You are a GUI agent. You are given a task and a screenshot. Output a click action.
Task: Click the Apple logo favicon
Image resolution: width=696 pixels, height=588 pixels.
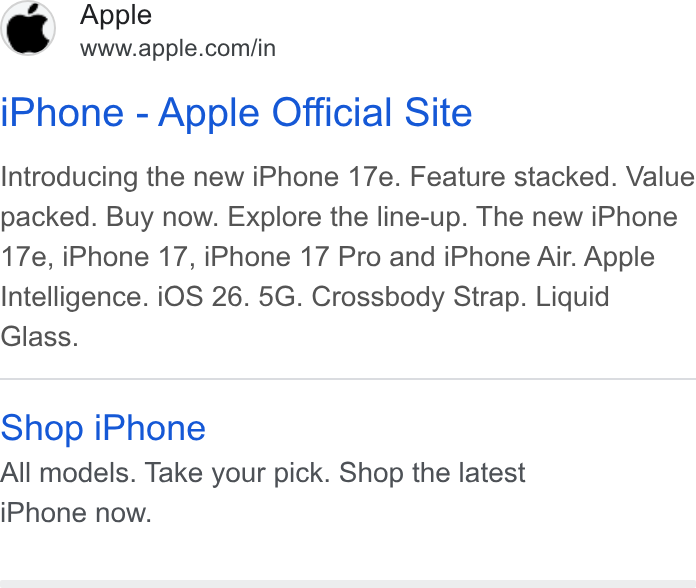click(x=28, y=28)
